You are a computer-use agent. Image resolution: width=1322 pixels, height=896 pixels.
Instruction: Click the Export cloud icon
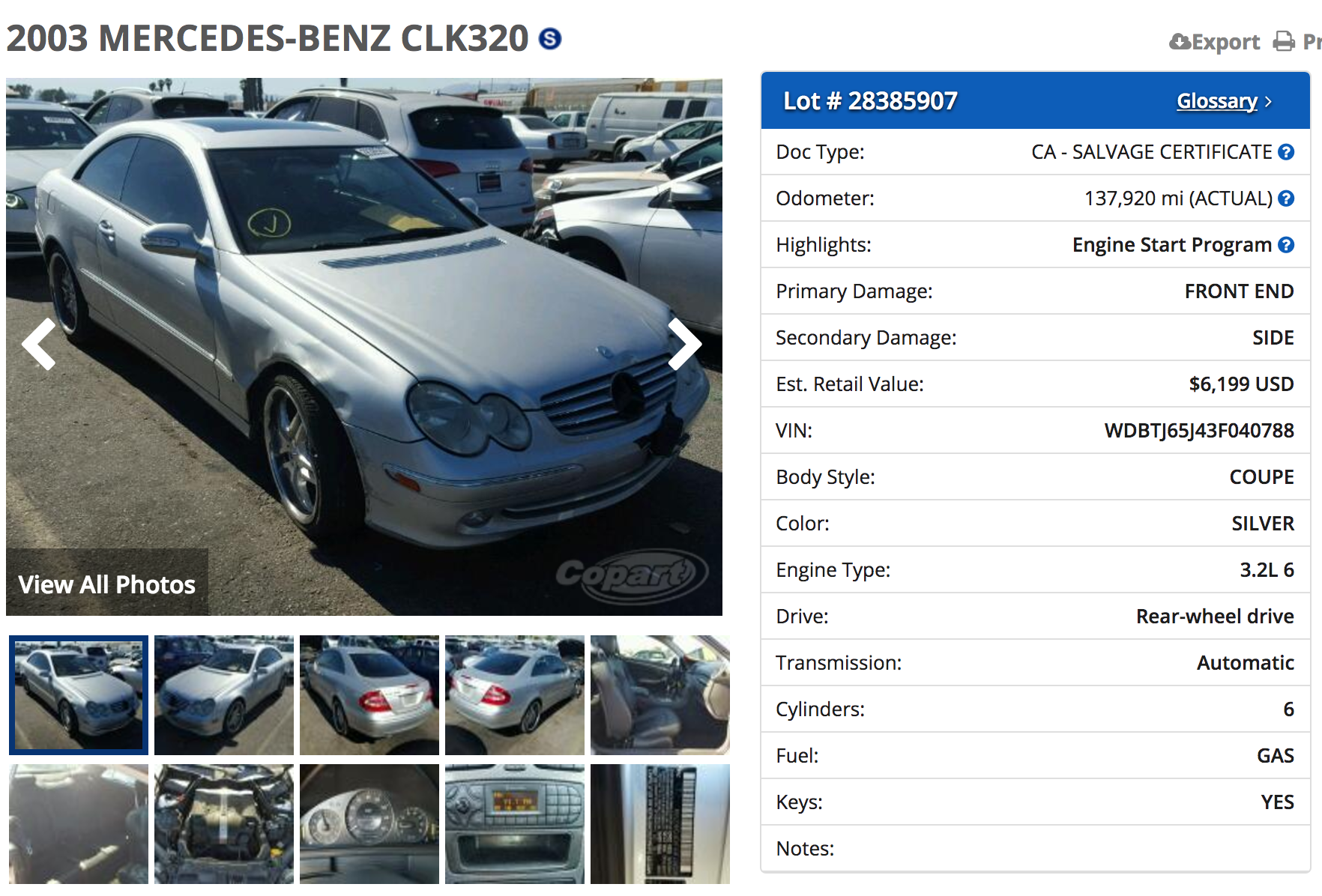tap(1180, 41)
